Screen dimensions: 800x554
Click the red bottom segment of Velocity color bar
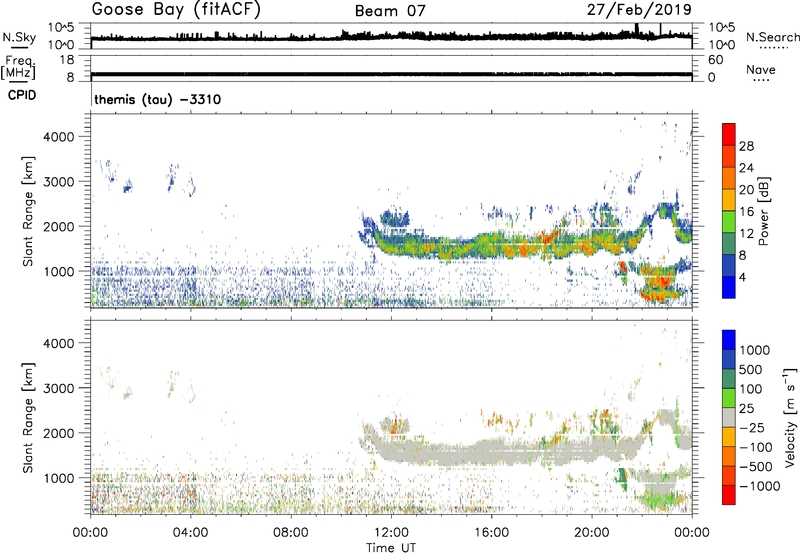pos(729,495)
